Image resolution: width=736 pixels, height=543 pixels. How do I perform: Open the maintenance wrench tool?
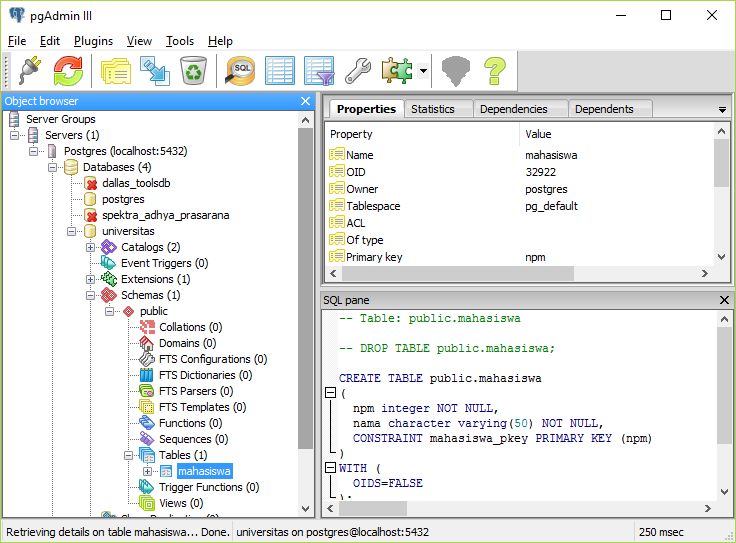point(358,71)
